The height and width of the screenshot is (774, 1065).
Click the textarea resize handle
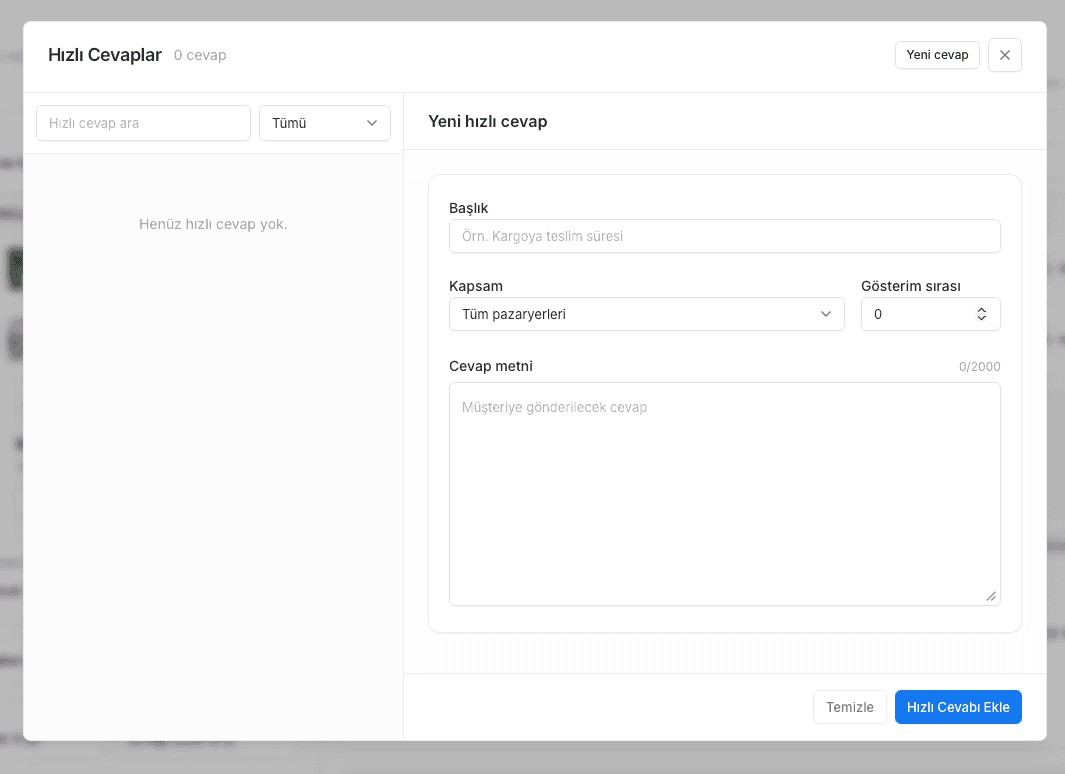(991, 596)
